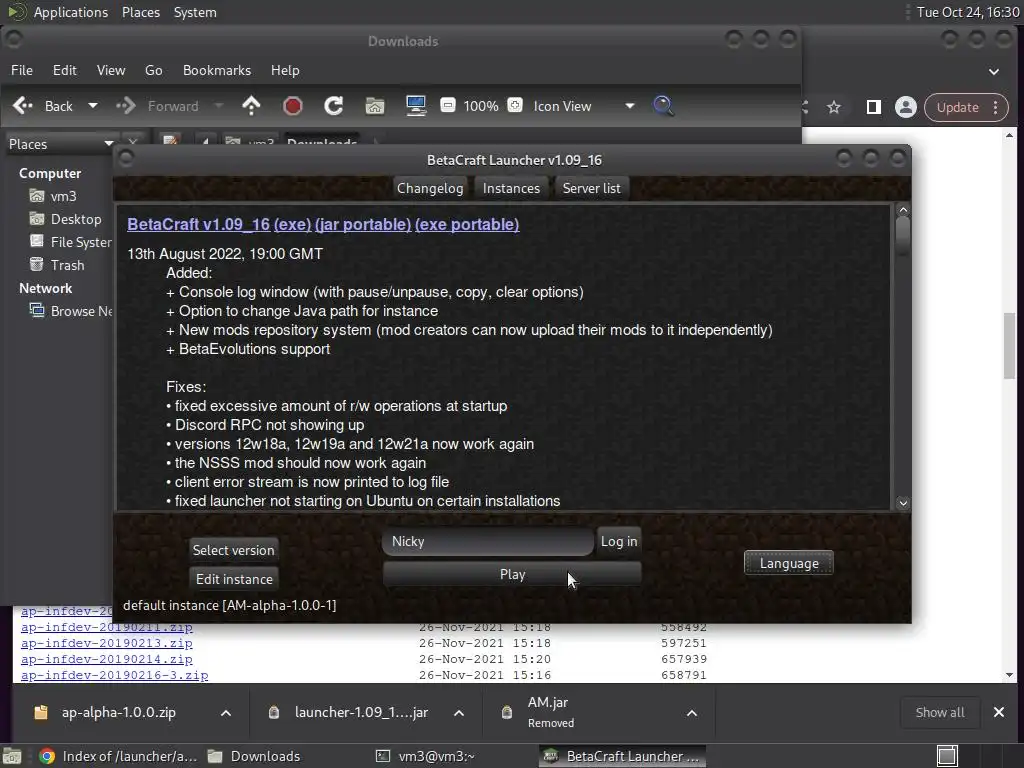Click the Search magnifier icon
This screenshot has height=768, width=1024.
click(x=664, y=106)
